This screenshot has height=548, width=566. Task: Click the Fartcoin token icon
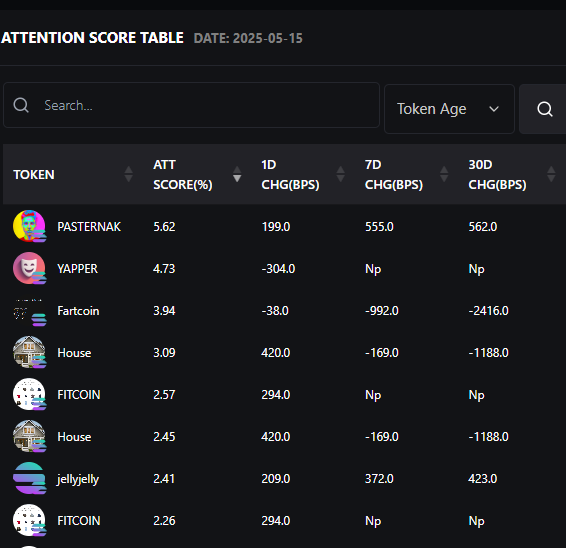[x=29, y=310]
